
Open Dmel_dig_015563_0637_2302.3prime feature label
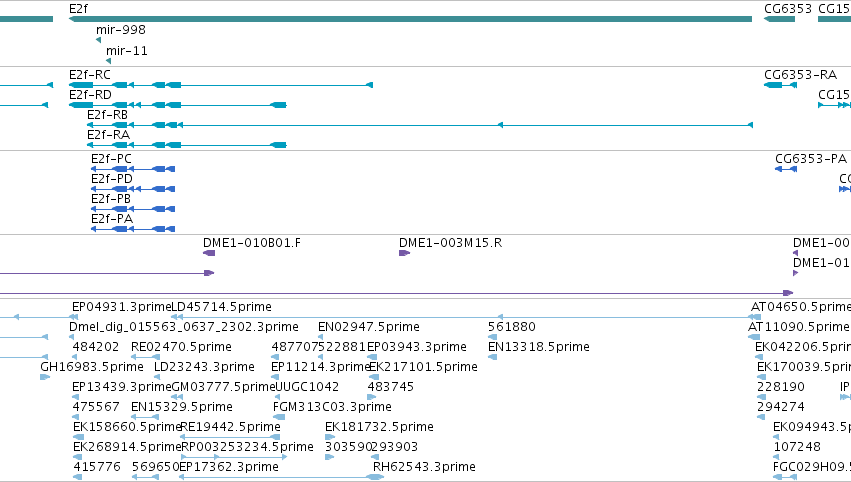[x=183, y=327]
